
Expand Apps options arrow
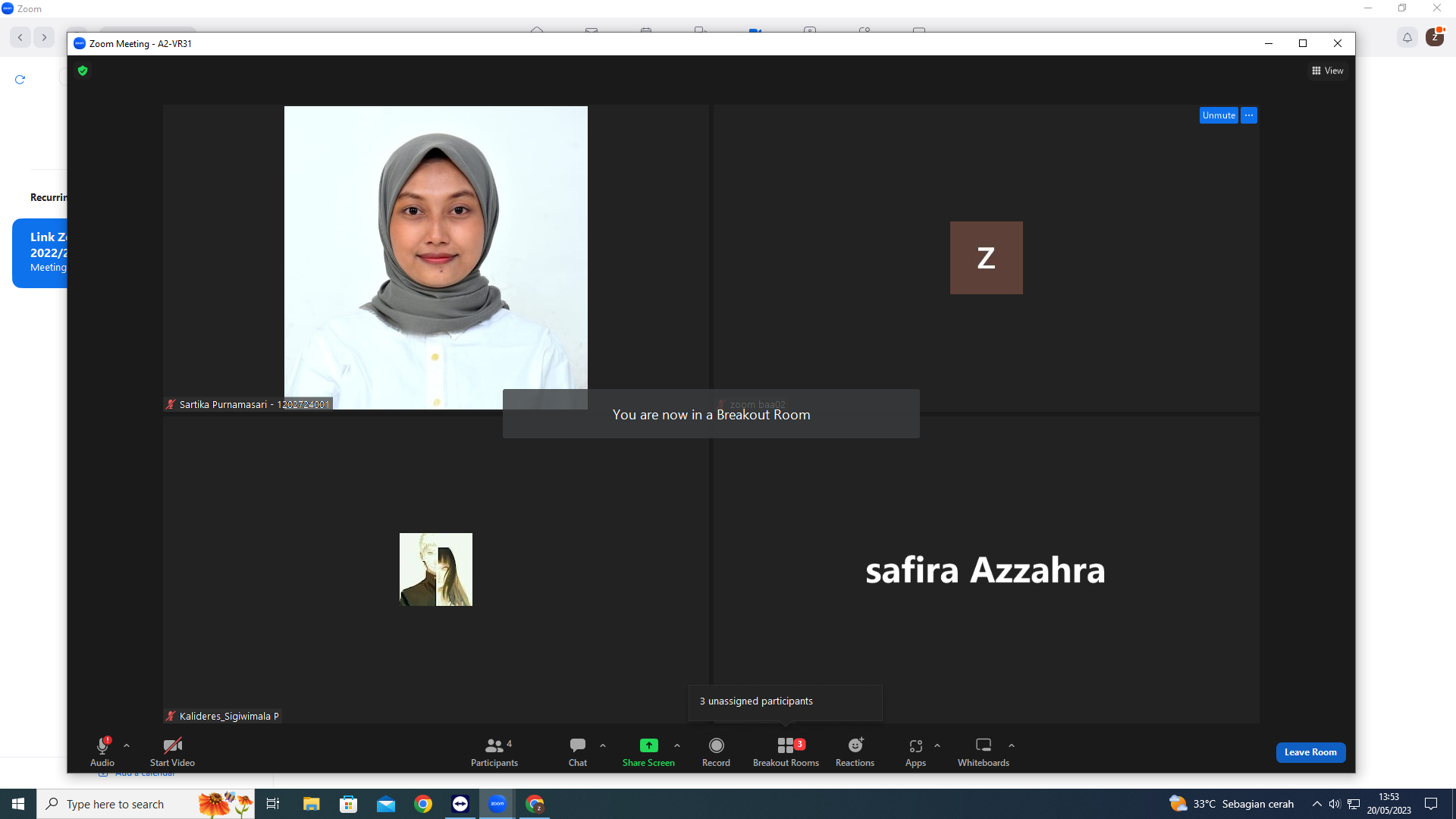click(x=937, y=746)
